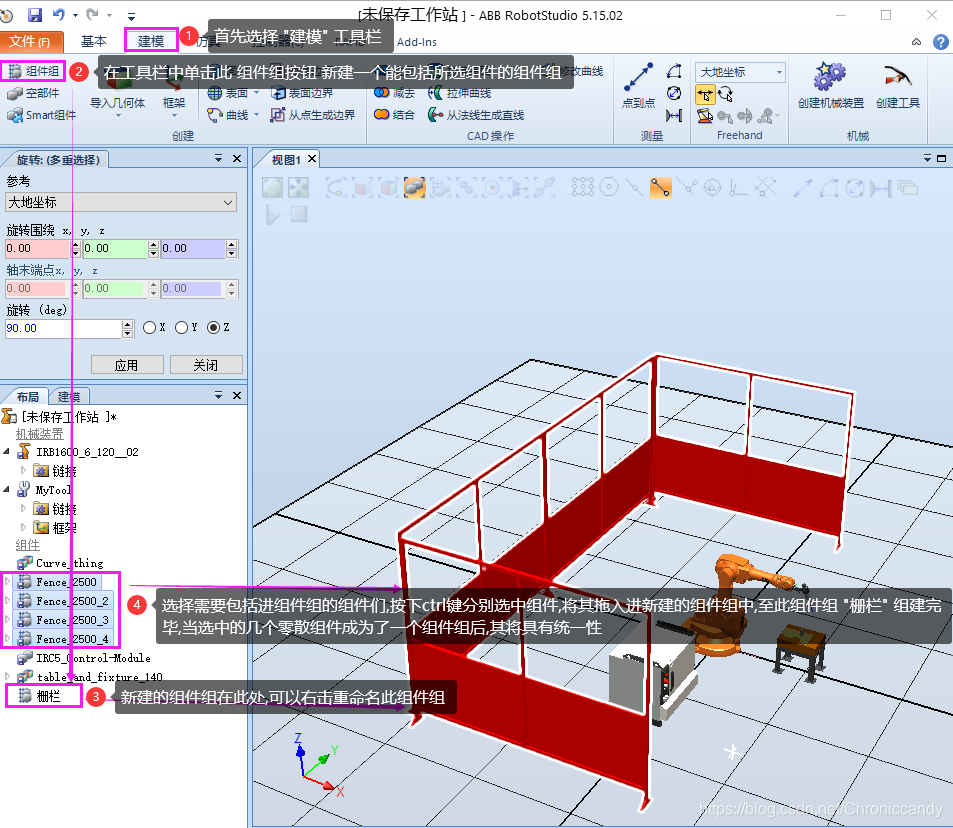The width and height of the screenshot is (953, 828).
Task: Click the 点到点 measure button
Action: 638,86
